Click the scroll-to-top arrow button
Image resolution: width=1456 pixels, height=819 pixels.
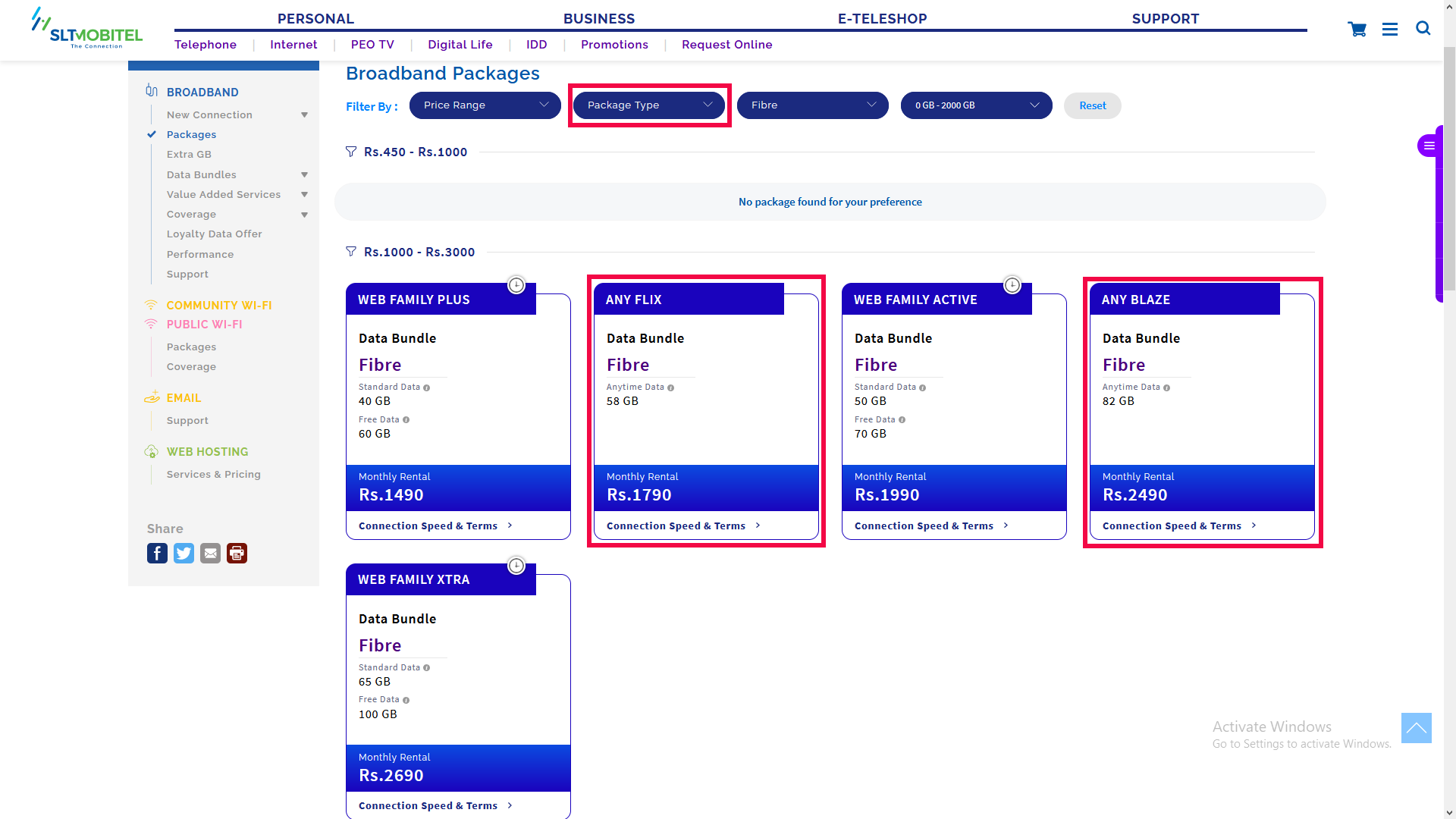coord(1416,728)
